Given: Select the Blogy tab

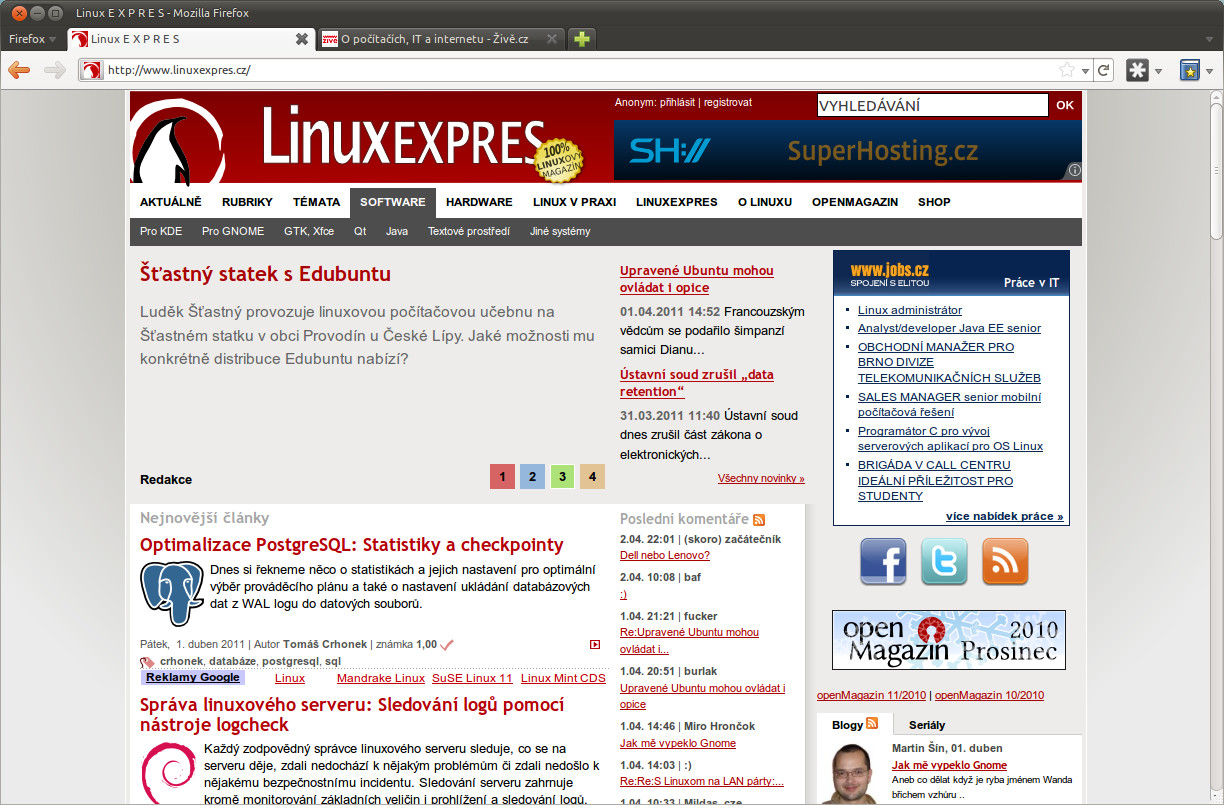Looking at the screenshot, I should pos(854,725).
